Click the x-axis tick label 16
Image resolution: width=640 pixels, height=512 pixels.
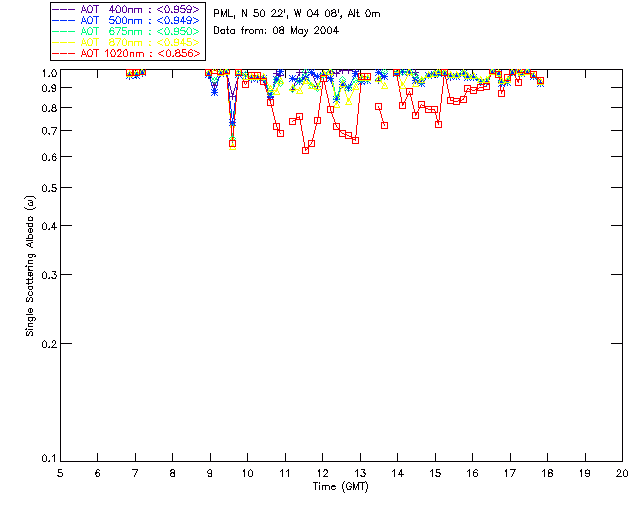[472, 473]
